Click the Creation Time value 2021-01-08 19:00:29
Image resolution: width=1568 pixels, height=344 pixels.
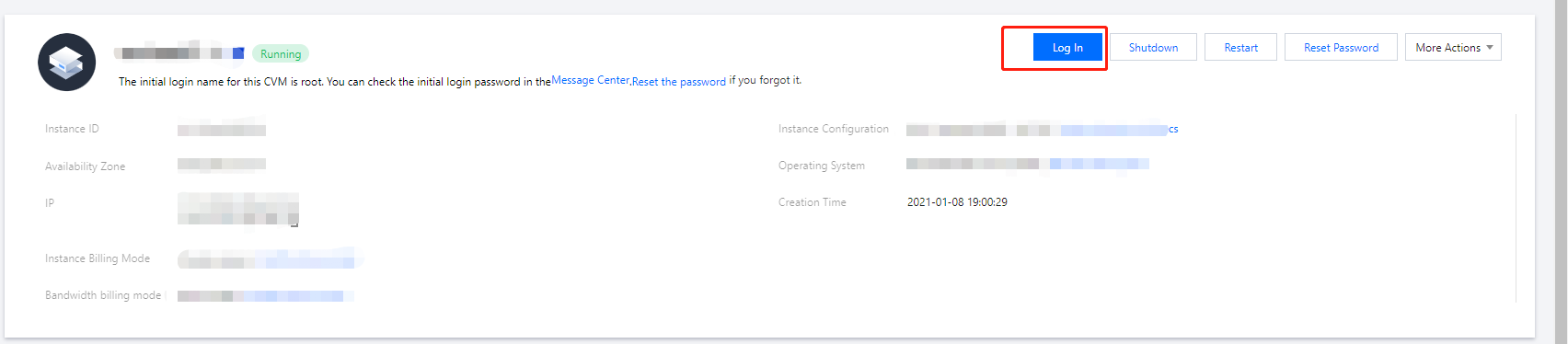(x=957, y=202)
